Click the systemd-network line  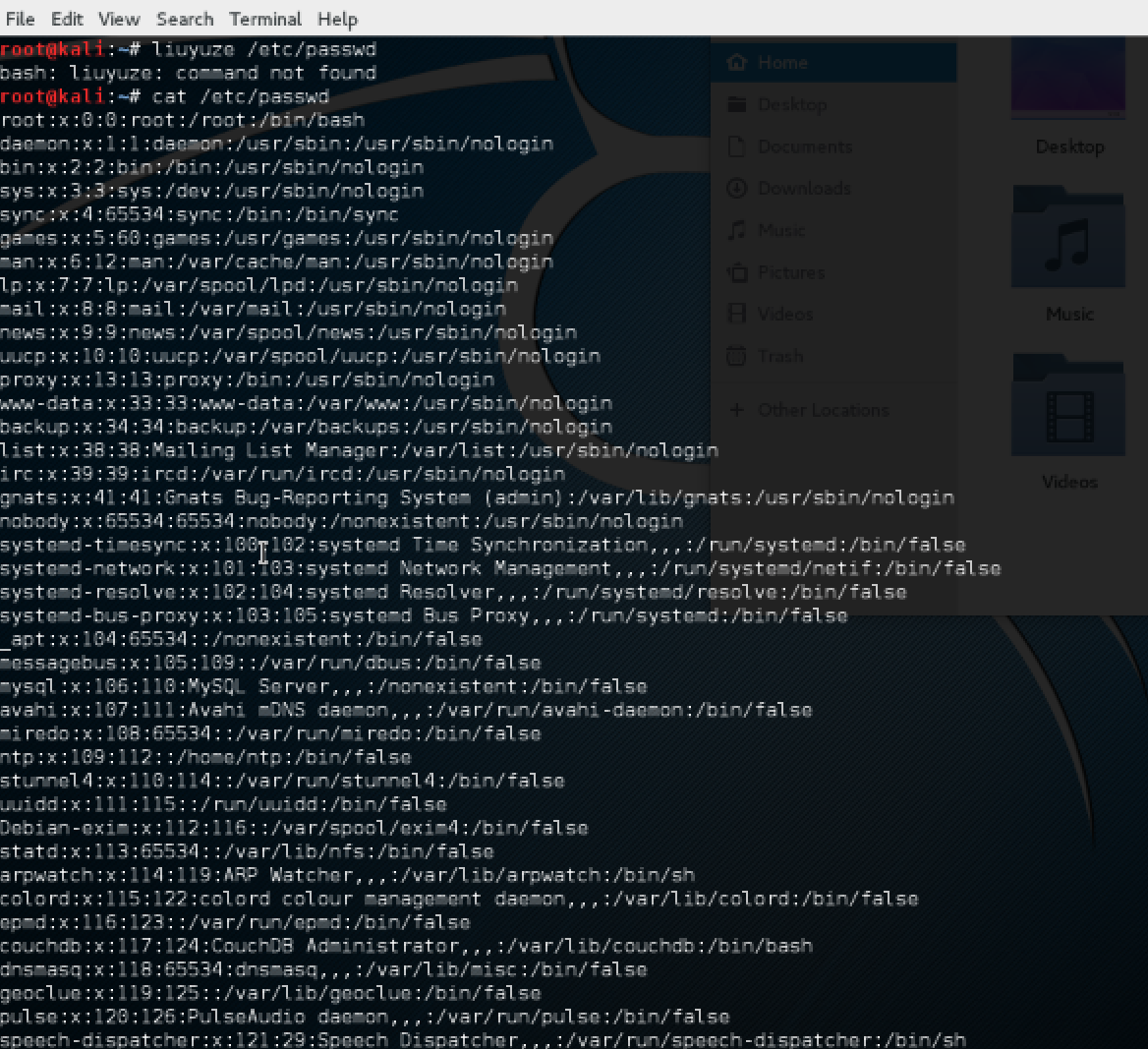tap(501, 568)
